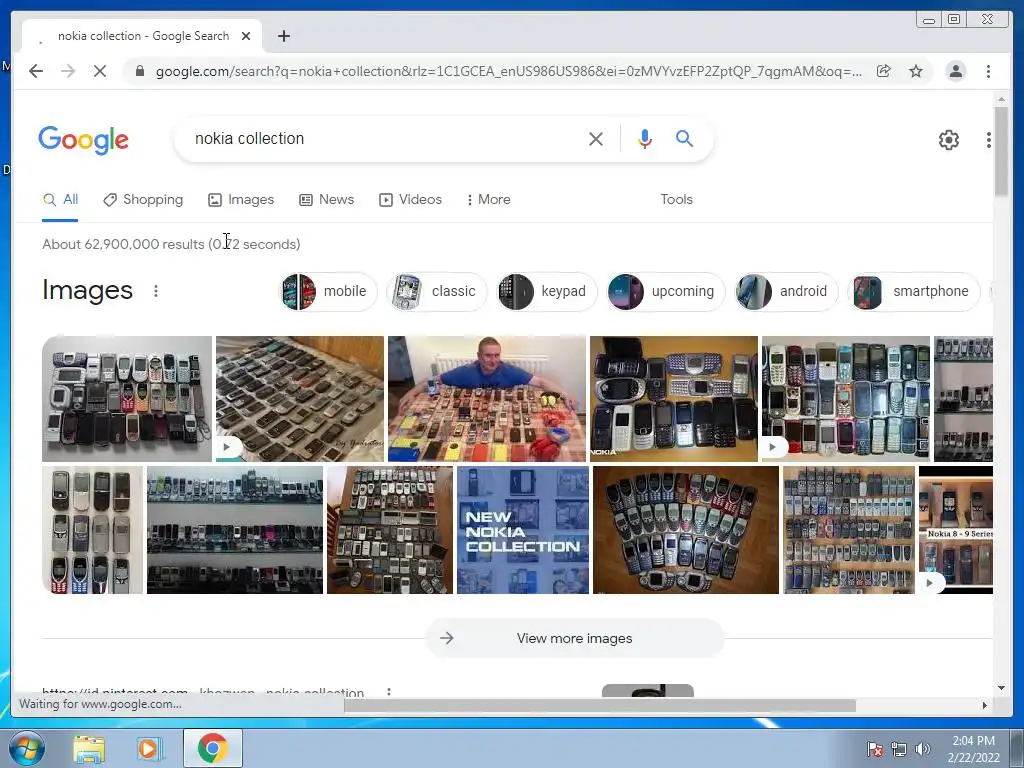Share this page from the address bar
Image resolution: width=1024 pixels, height=768 pixels.
click(x=884, y=71)
